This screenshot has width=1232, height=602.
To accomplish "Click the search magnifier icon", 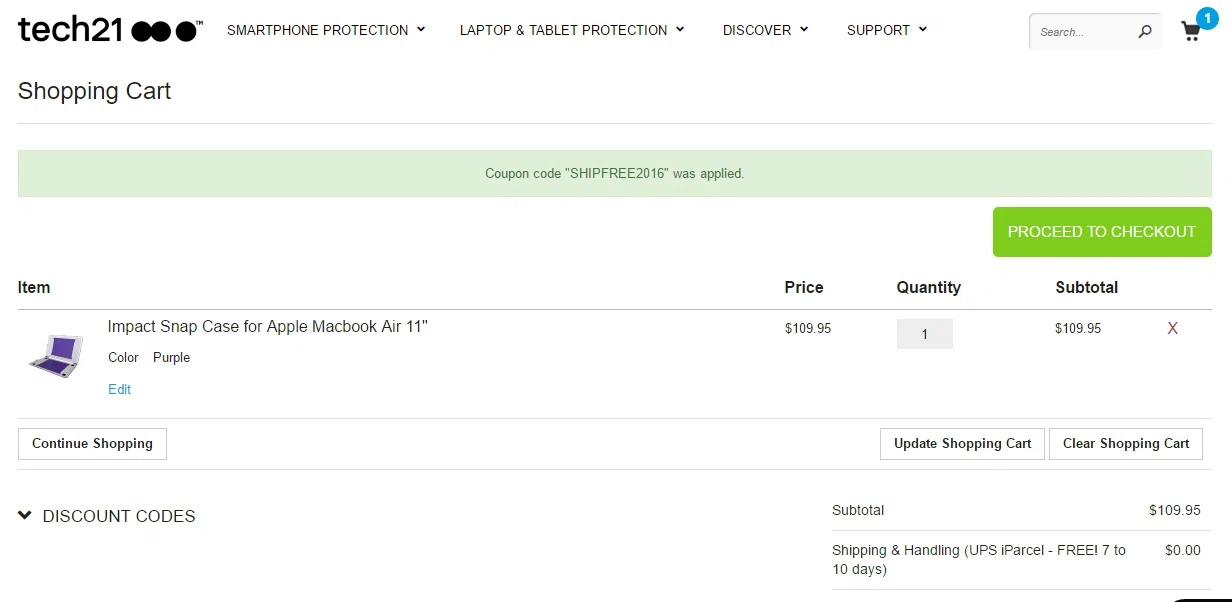I will click(x=1145, y=32).
